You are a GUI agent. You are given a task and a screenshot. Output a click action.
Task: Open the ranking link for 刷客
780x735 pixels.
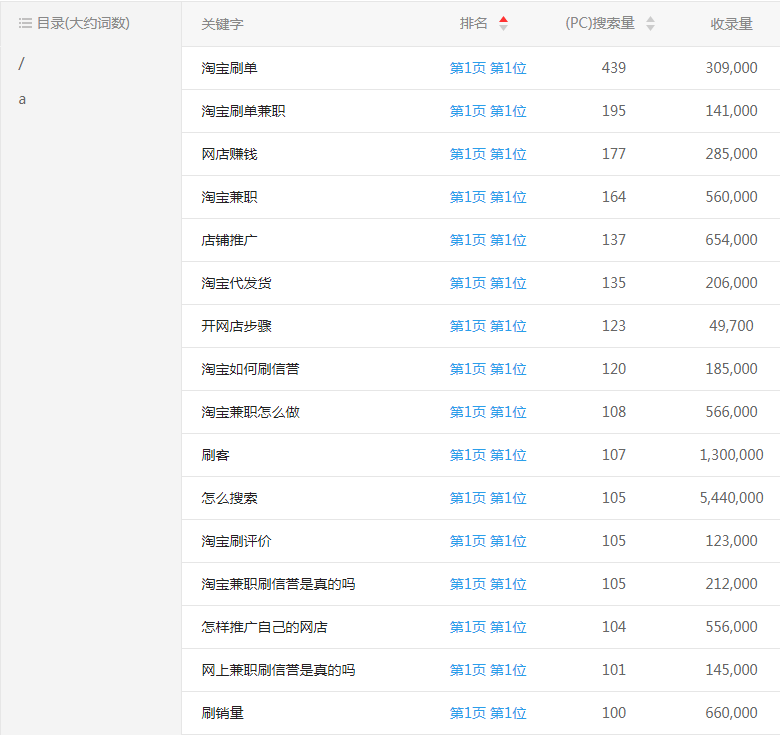[488, 455]
